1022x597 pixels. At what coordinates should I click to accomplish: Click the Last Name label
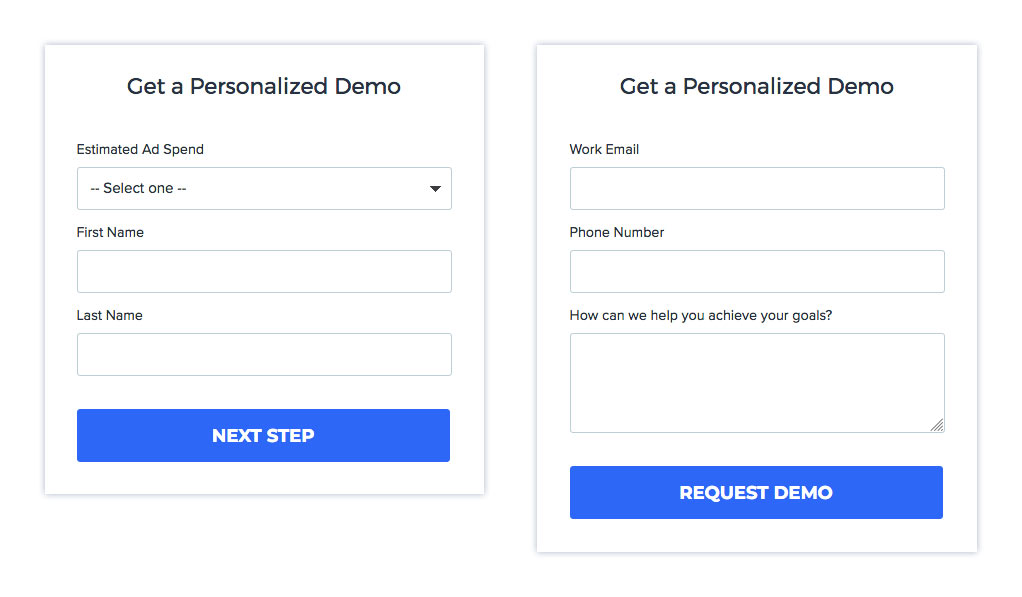110,315
